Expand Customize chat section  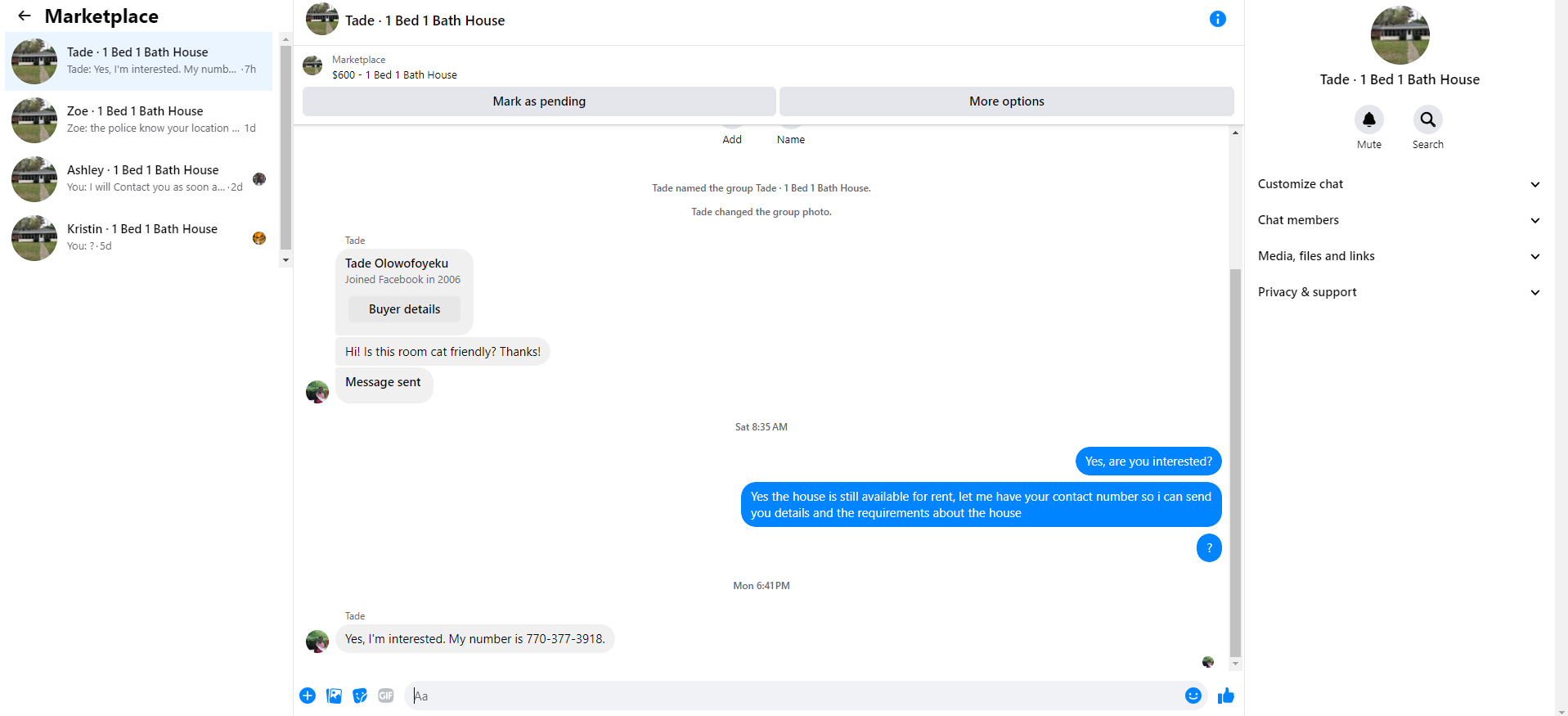click(x=1399, y=184)
